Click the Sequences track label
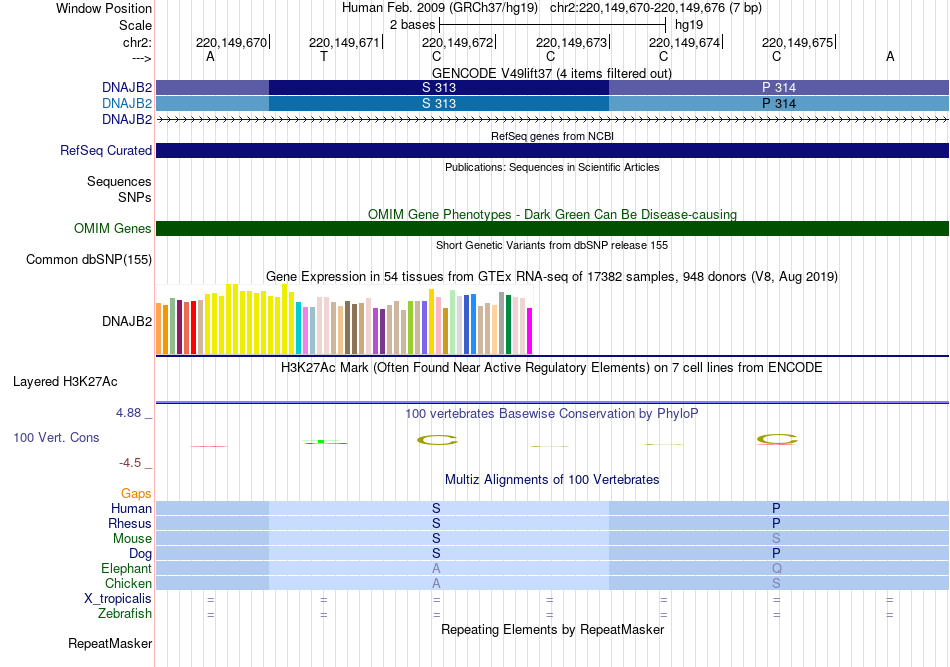Viewport: 950px width, 667px height. click(x=119, y=181)
